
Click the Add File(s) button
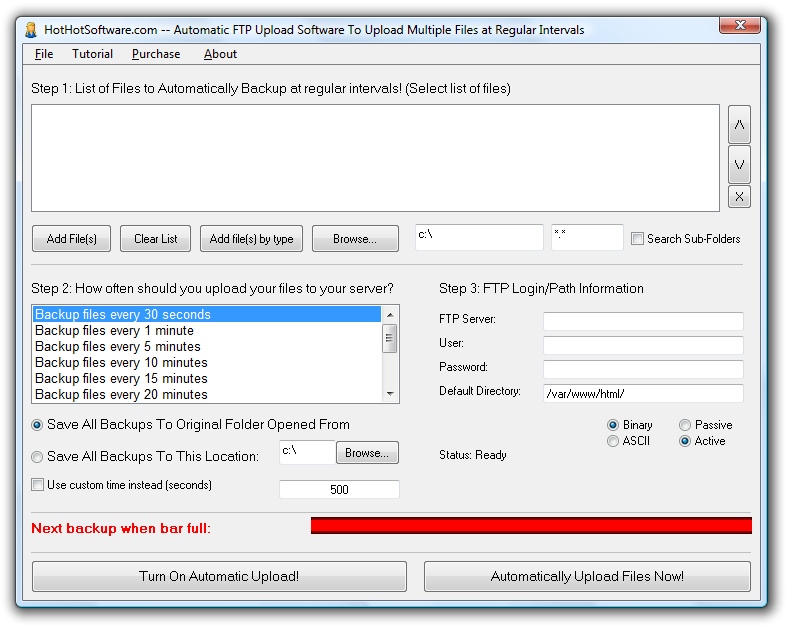71,239
